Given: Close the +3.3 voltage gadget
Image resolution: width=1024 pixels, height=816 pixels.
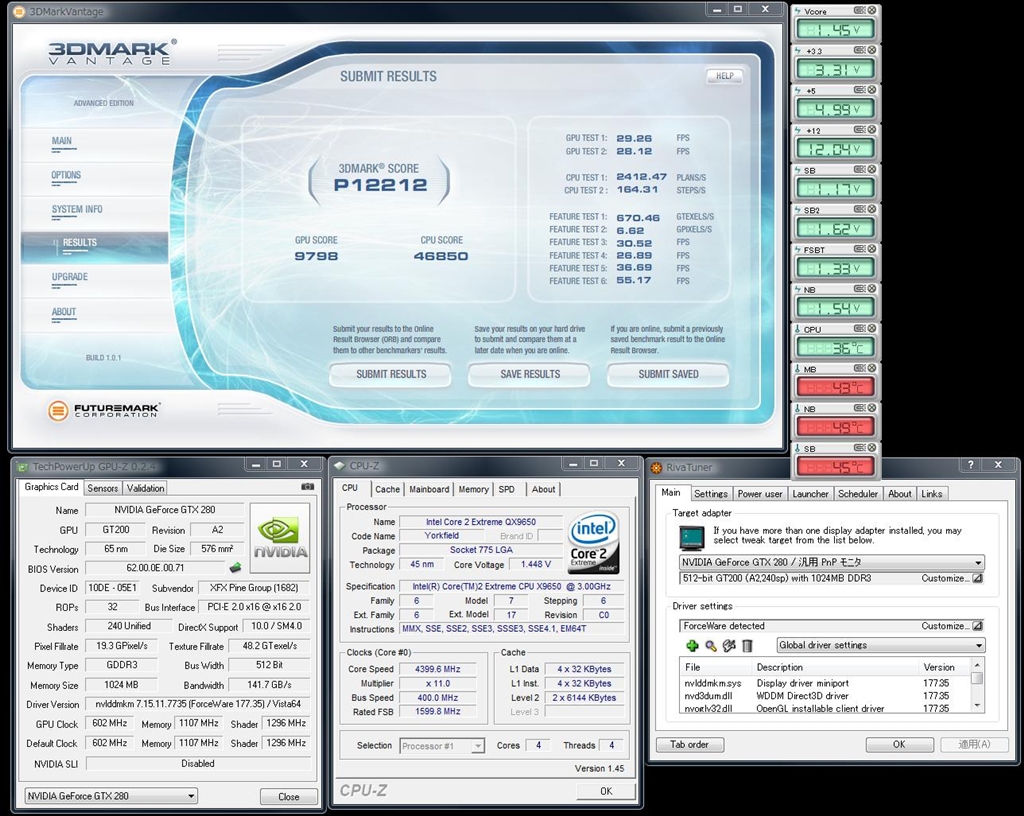Looking at the screenshot, I should click(872, 50).
